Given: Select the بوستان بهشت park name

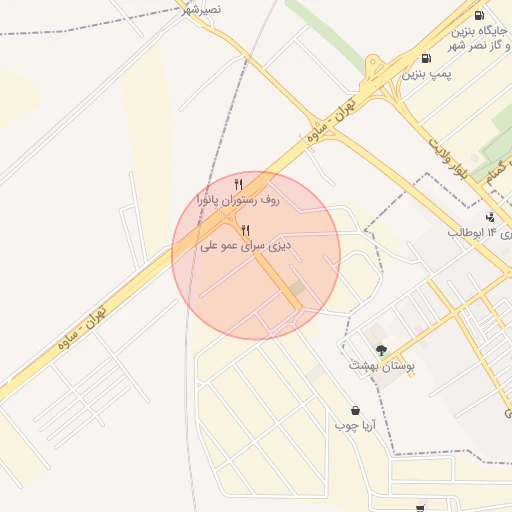Looking at the screenshot, I should (382, 366).
